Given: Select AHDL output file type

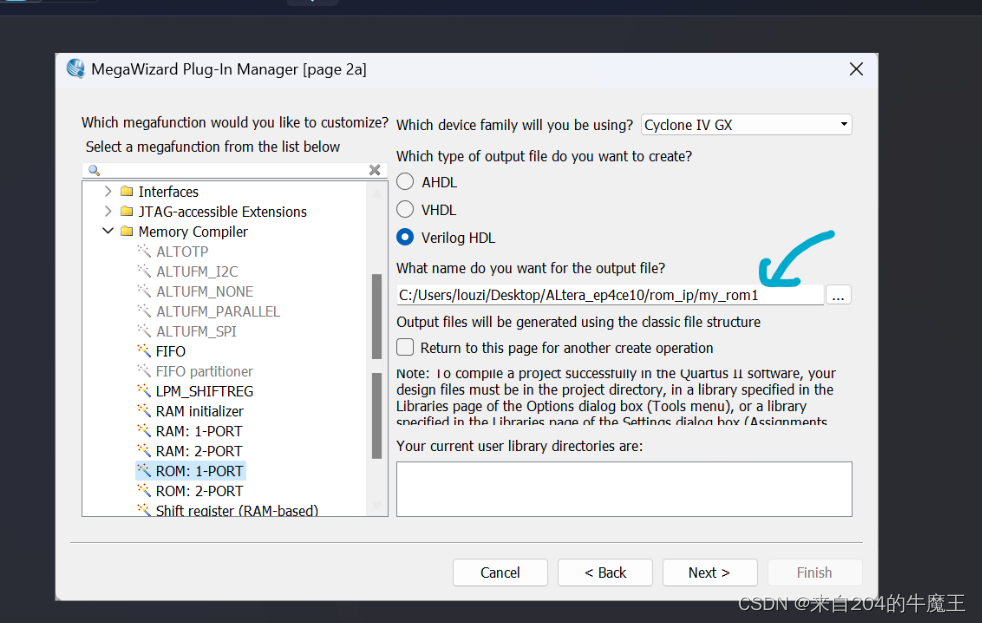Looking at the screenshot, I should (x=405, y=182).
